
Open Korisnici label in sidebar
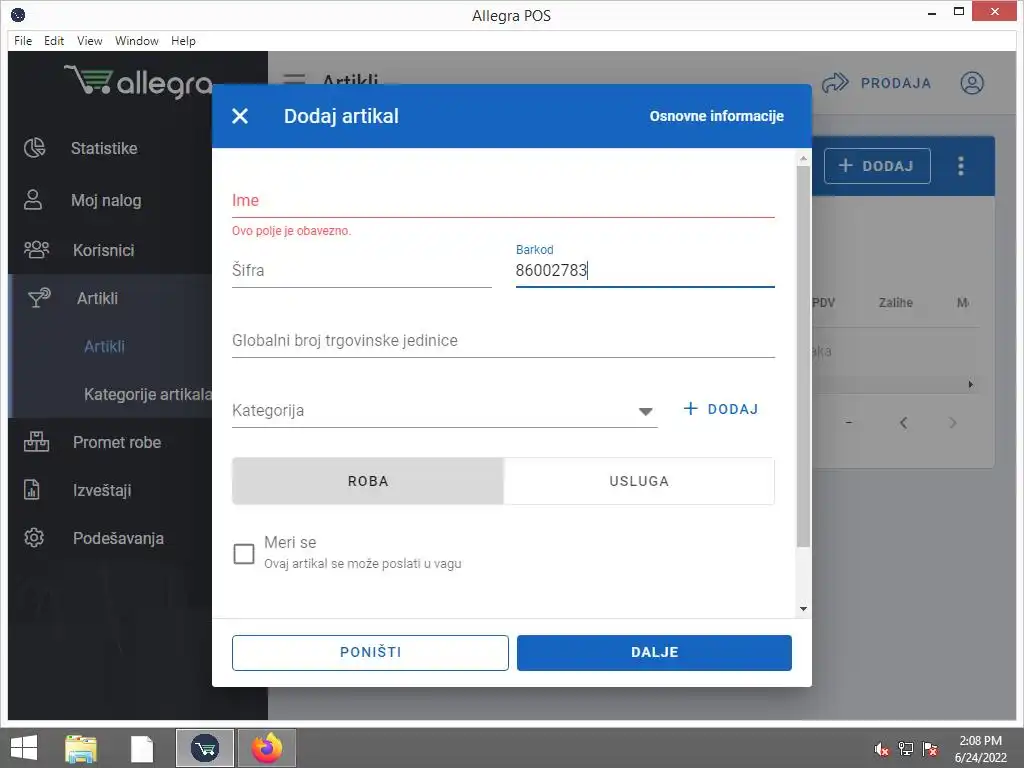coord(103,249)
